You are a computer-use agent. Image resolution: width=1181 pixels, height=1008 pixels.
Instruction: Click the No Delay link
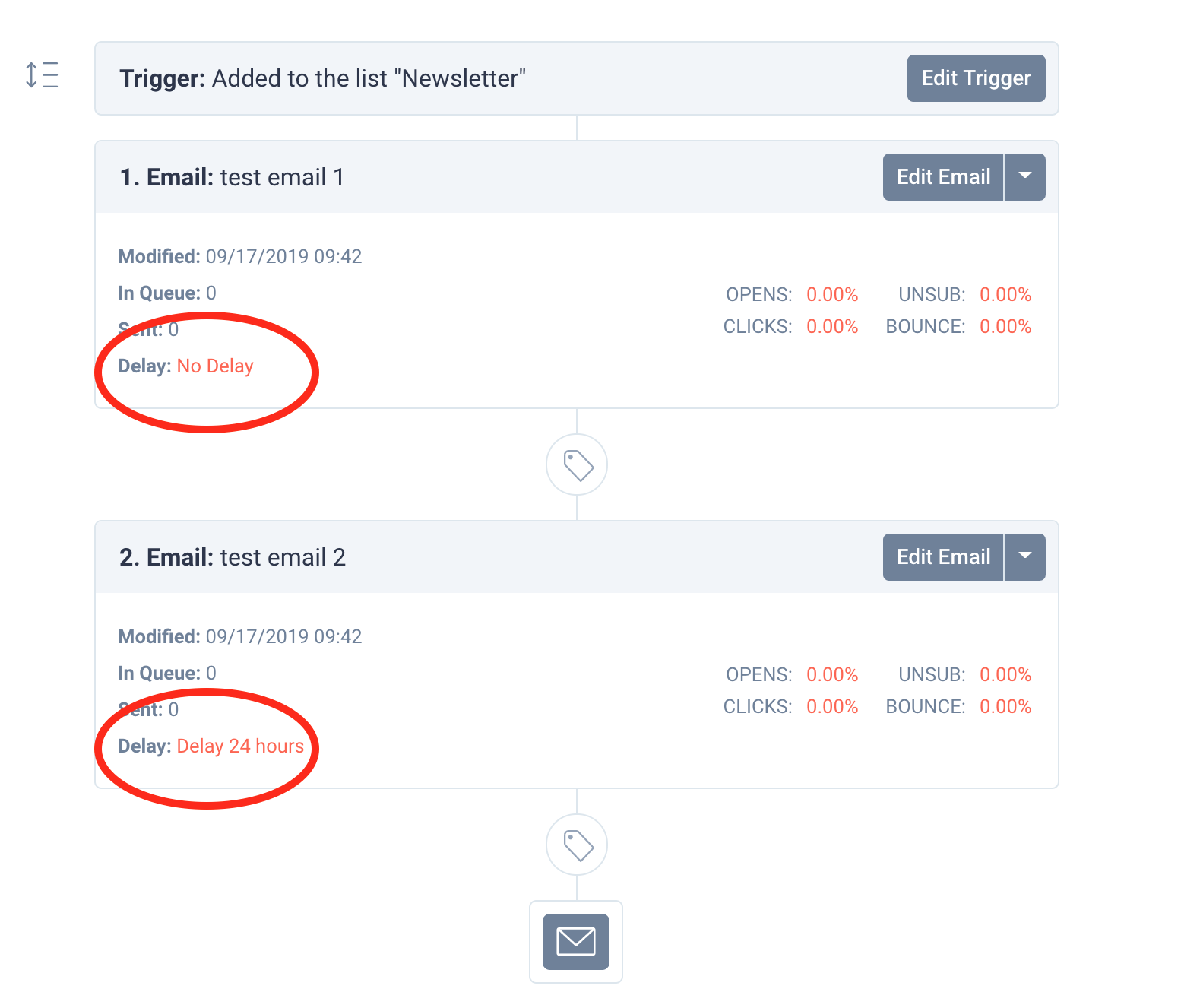point(215,366)
